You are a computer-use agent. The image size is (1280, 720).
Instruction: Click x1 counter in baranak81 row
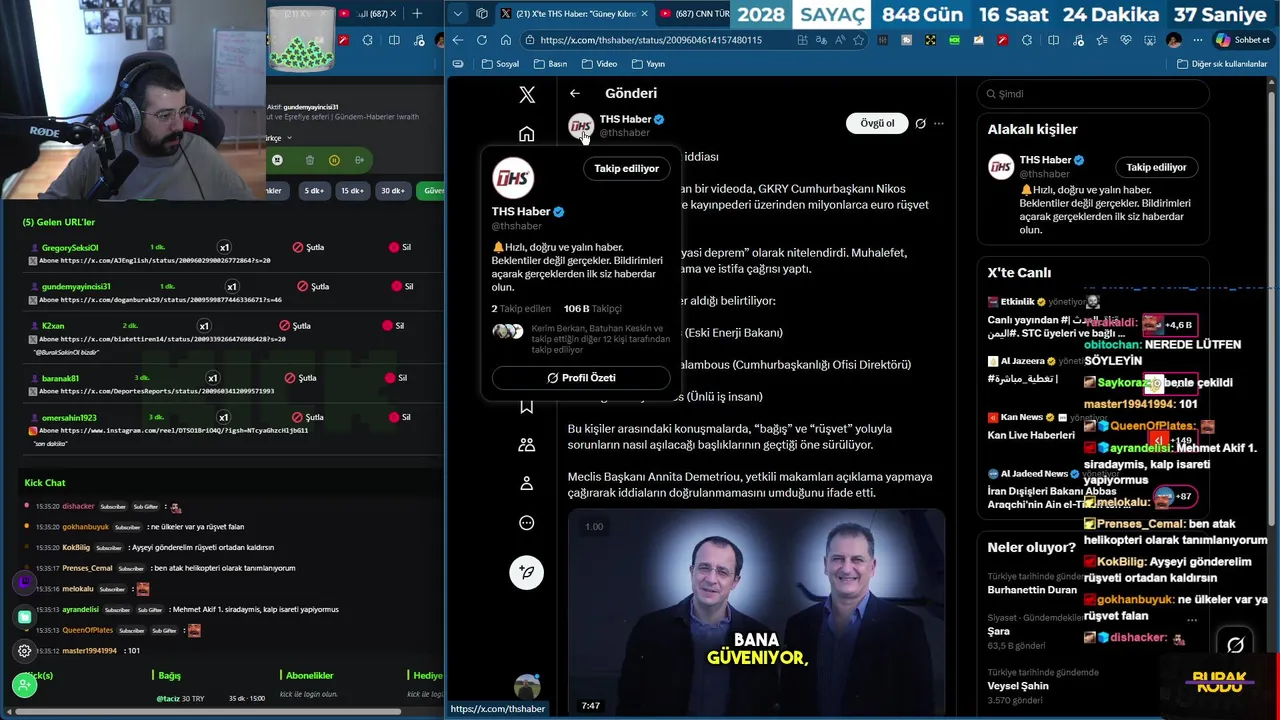(212, 378)
